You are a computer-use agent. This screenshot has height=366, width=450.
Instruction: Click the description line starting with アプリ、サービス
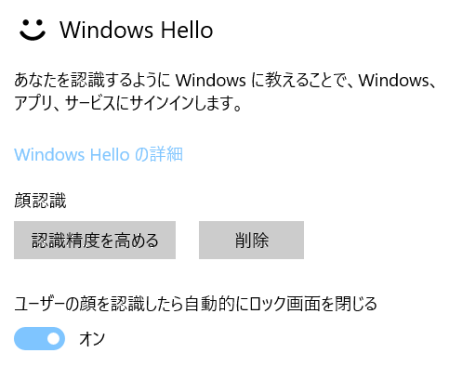pyautogui.click(x=128, y=103)
